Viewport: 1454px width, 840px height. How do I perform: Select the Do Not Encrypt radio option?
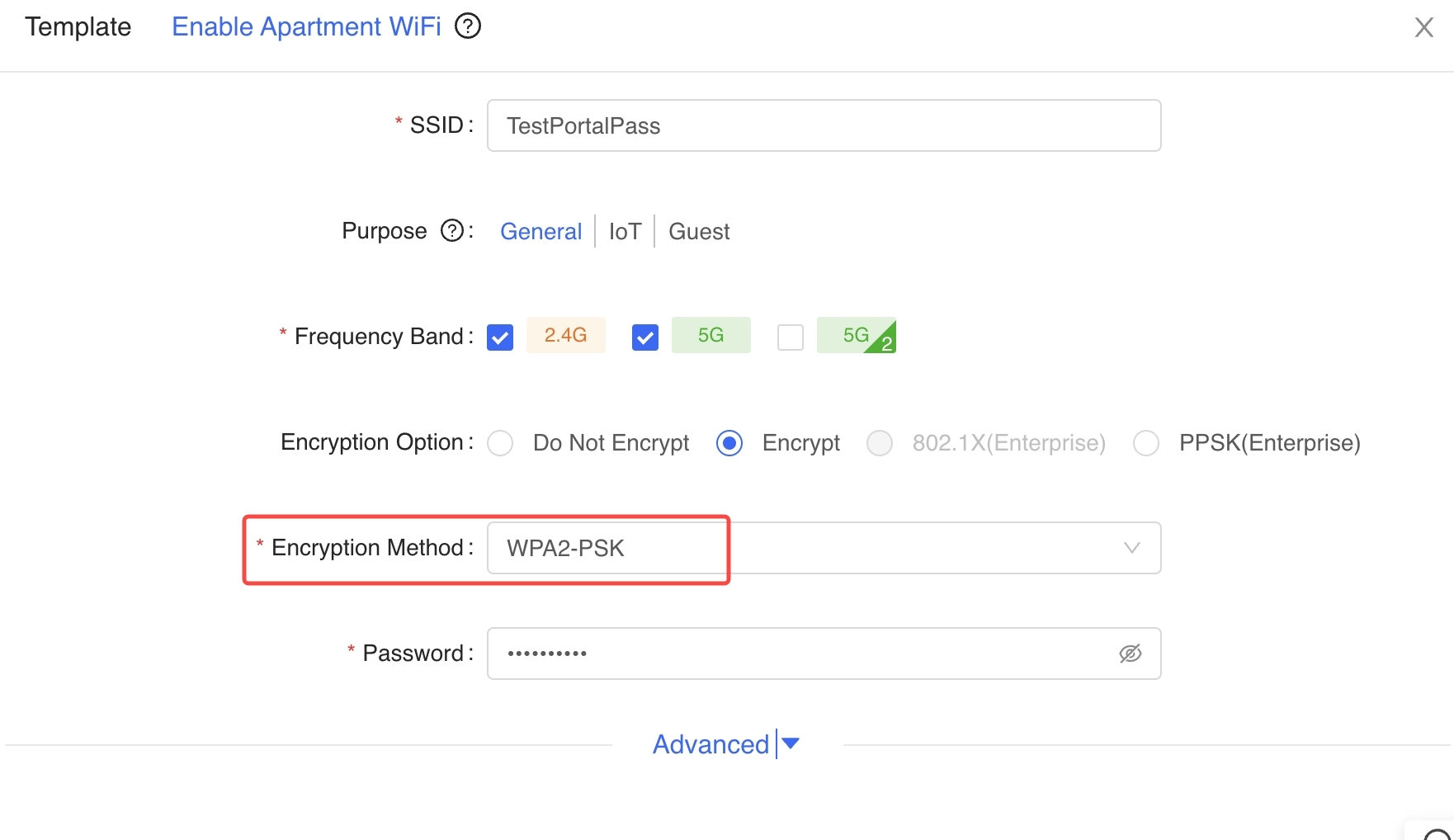pos(500,443)
